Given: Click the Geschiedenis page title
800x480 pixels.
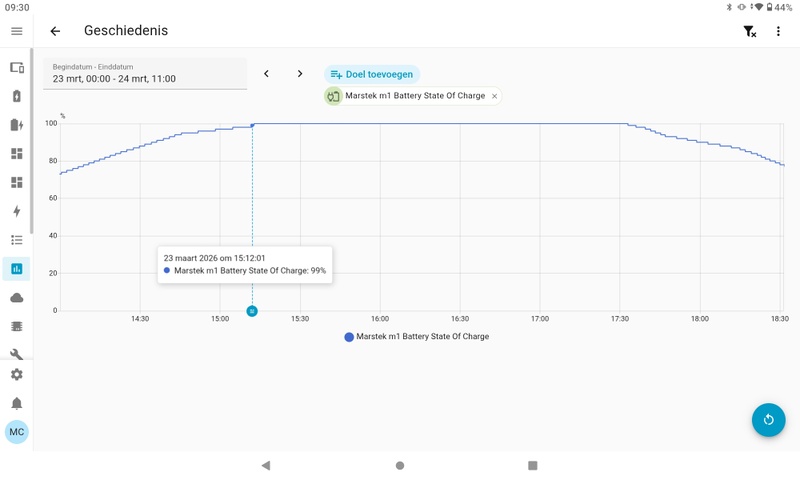Looking at the screenshot, I should (126, 31).
